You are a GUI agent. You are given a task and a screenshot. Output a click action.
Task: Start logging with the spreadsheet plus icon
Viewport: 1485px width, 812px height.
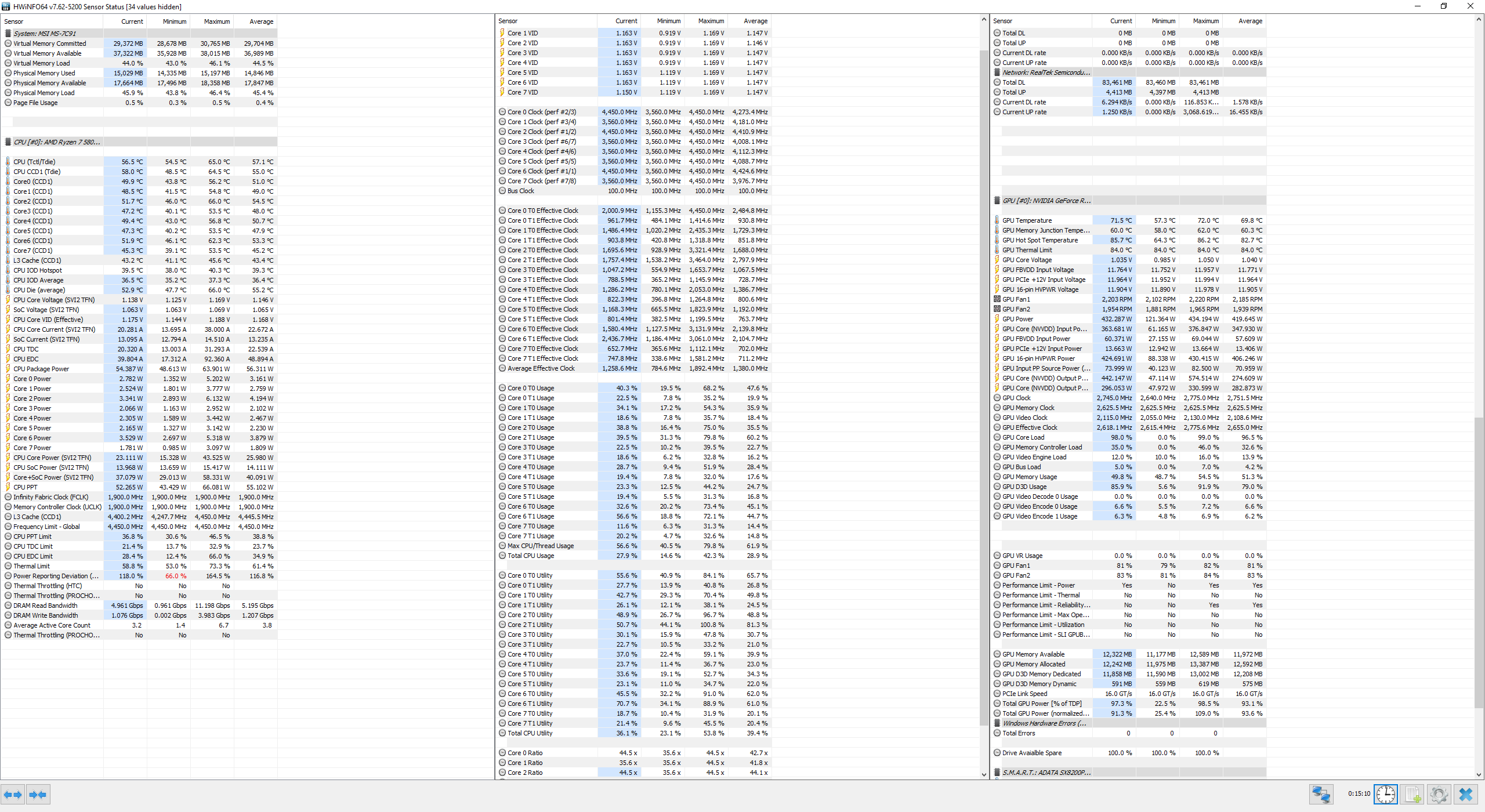click(x=1412, y=794)
